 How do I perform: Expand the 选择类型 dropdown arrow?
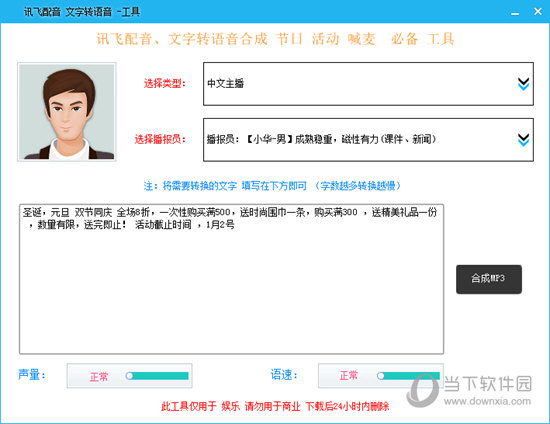pyautogui.click(x=523, y=84)
